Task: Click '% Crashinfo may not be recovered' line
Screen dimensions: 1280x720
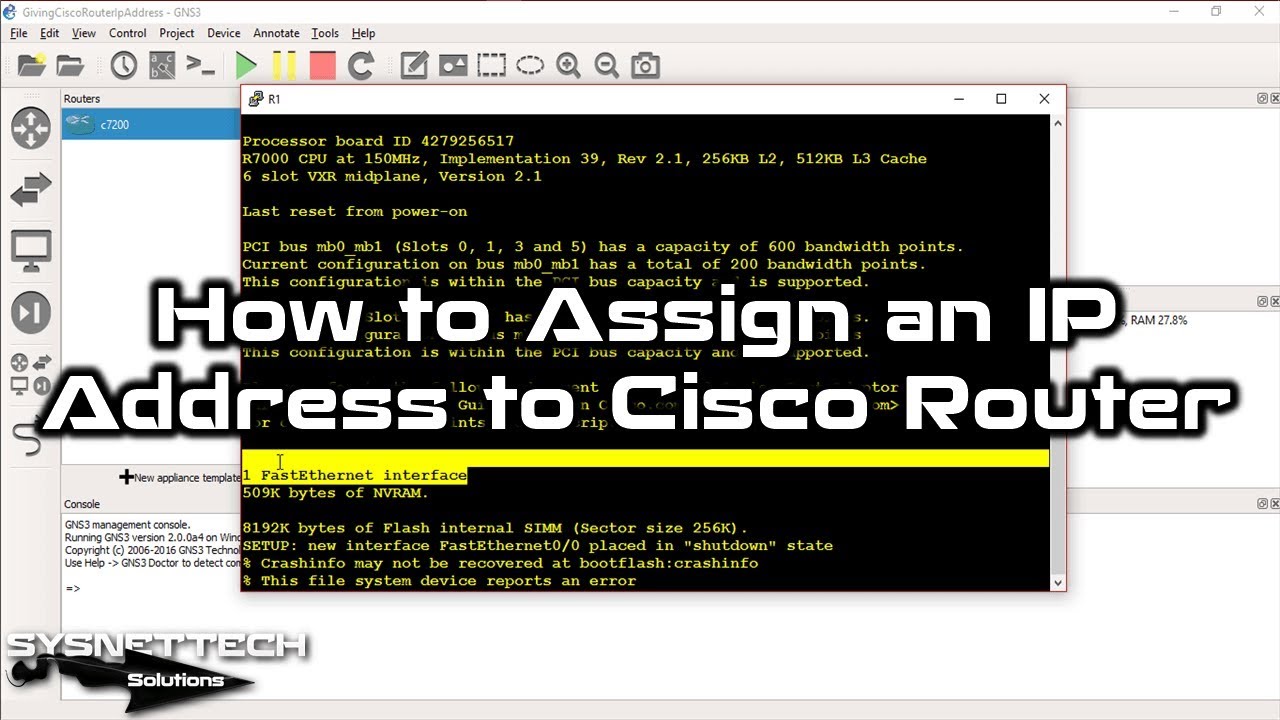Action: 500,563
